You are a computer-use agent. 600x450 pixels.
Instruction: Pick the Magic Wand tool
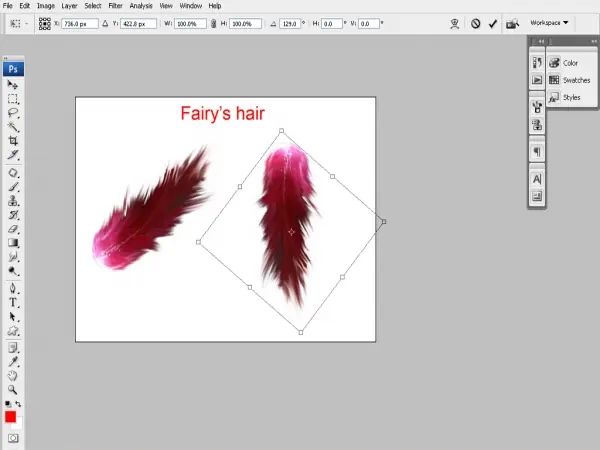click(13, 127)
